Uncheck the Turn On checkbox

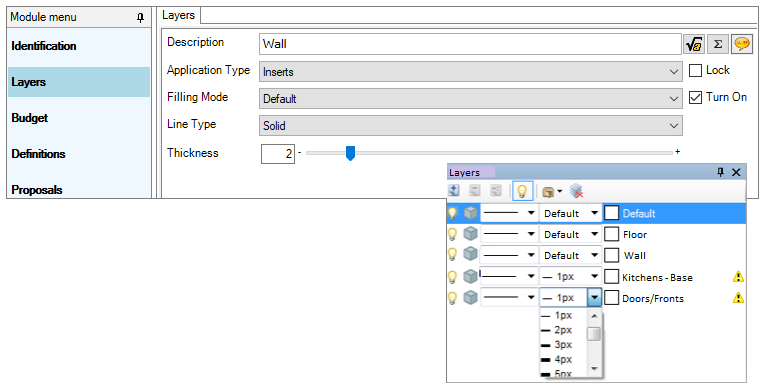(695, 98)
